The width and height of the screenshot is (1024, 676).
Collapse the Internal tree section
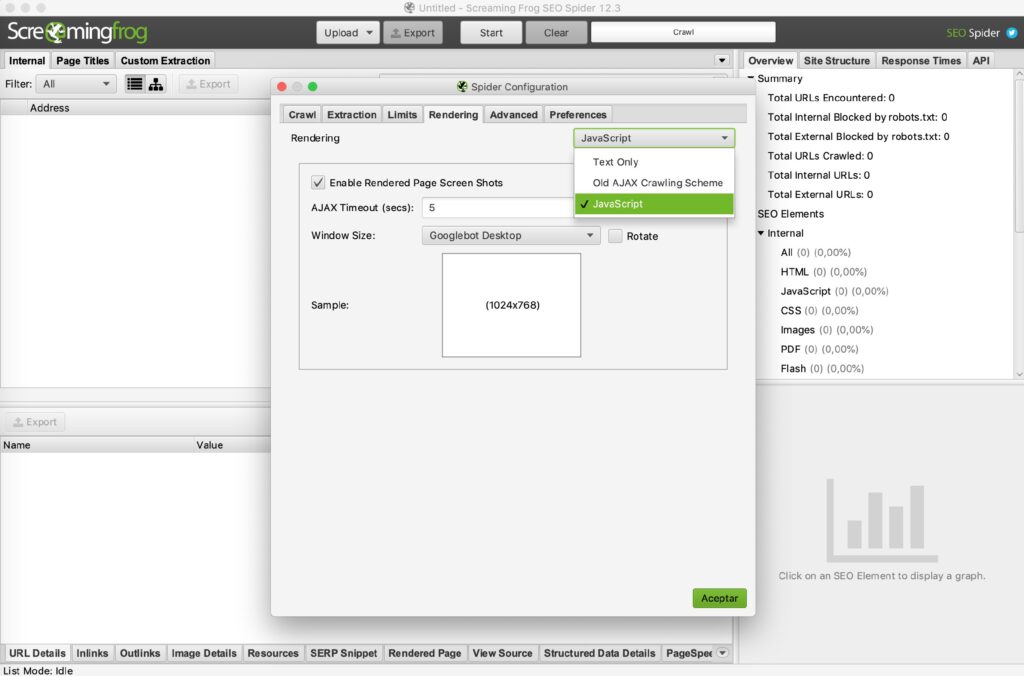(761, 233)
